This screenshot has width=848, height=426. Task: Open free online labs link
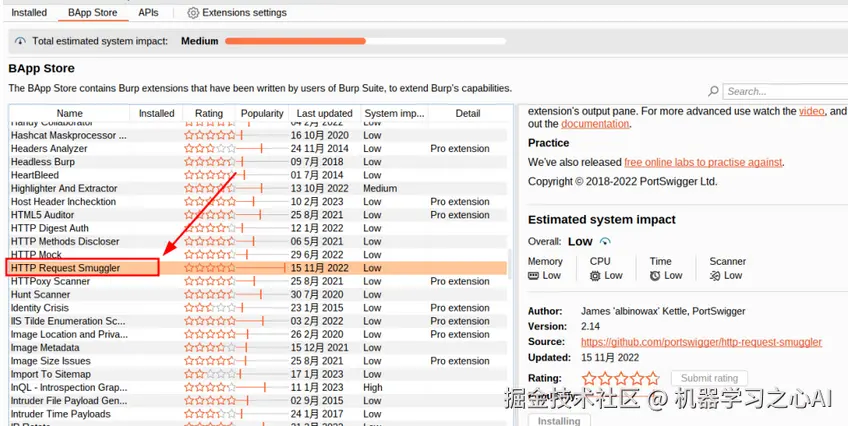703,162
